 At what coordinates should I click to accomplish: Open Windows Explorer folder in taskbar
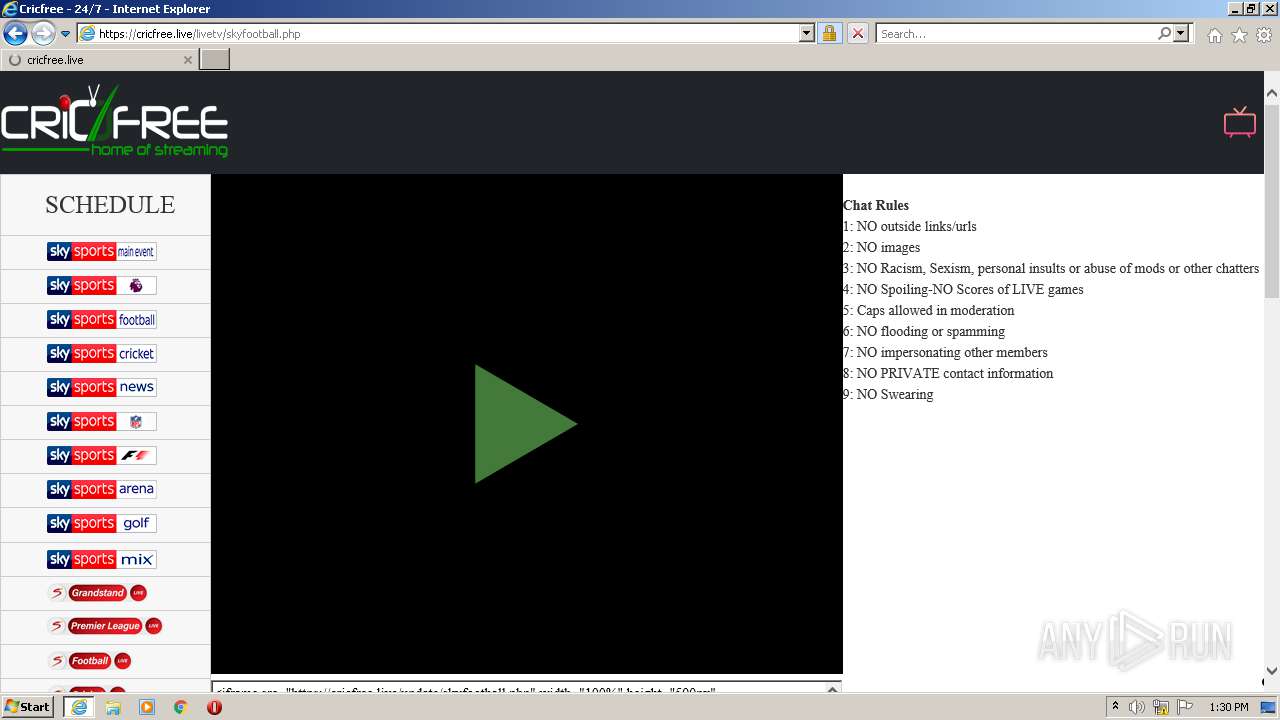[113, 707]
